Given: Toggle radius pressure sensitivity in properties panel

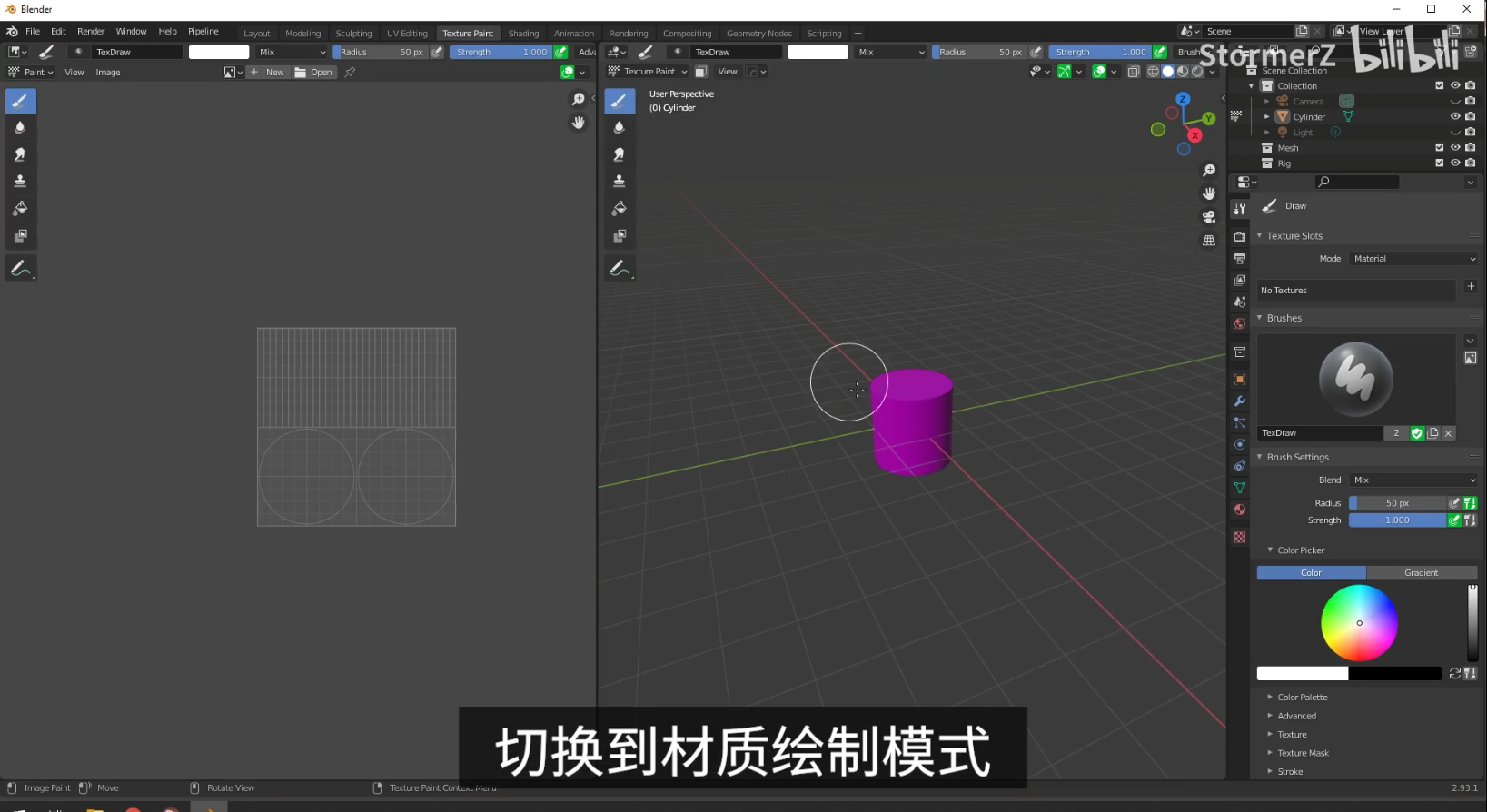Looking at the screenshot, I should (x=1455, y=503).
